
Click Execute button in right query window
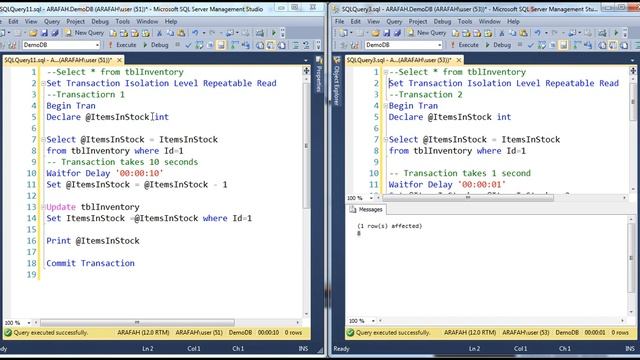[464, 45]
